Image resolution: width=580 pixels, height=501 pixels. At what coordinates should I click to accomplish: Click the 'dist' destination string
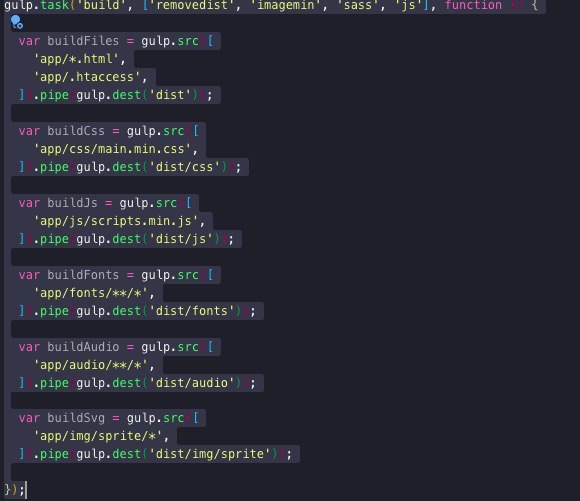coord(170,95)
